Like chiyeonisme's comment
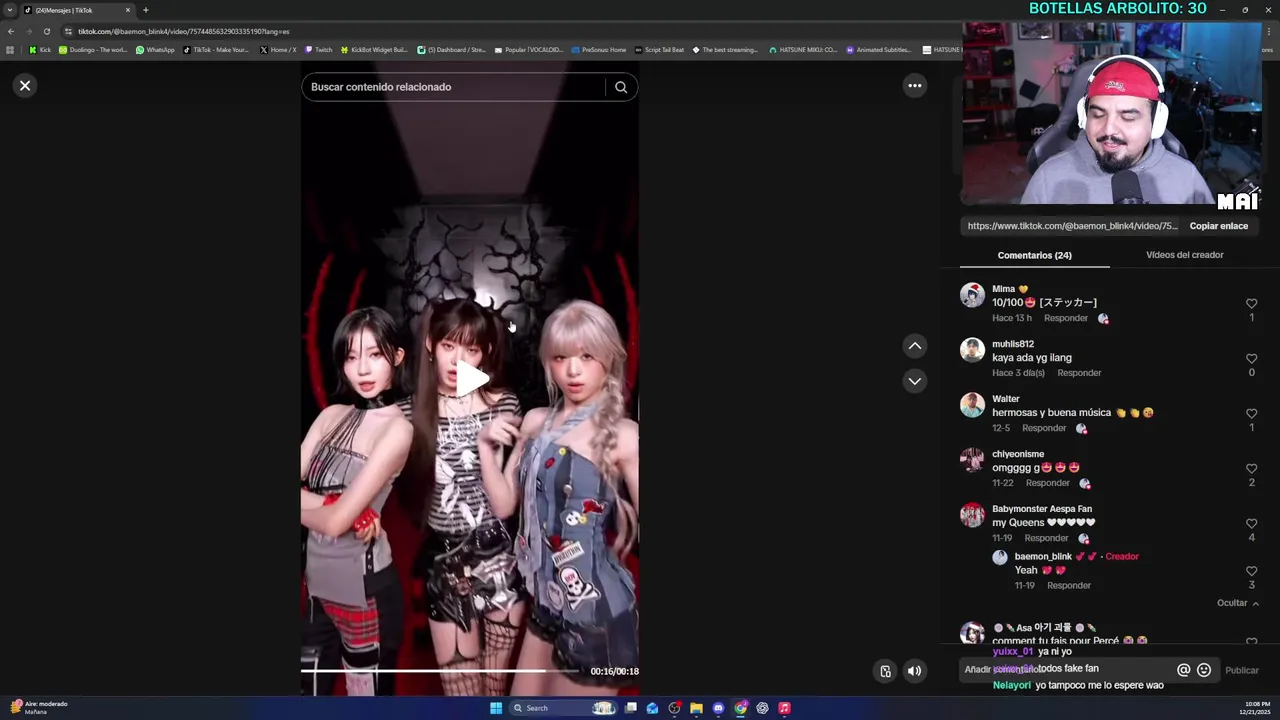 click(1251, 468)
